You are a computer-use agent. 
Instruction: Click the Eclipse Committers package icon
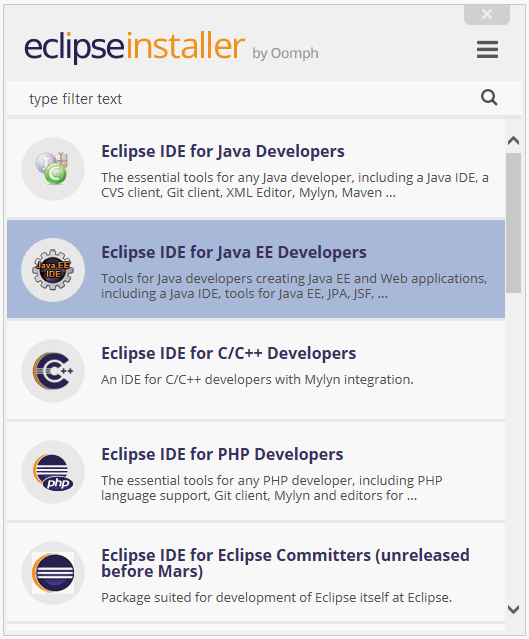point(53,573)
